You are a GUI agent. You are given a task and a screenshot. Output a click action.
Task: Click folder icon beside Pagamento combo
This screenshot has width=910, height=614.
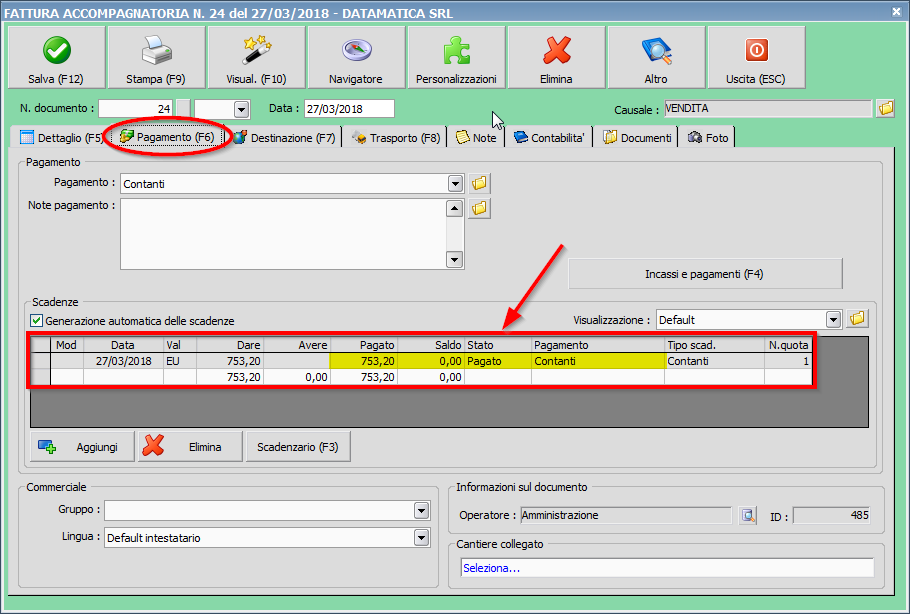coord(479,183)
